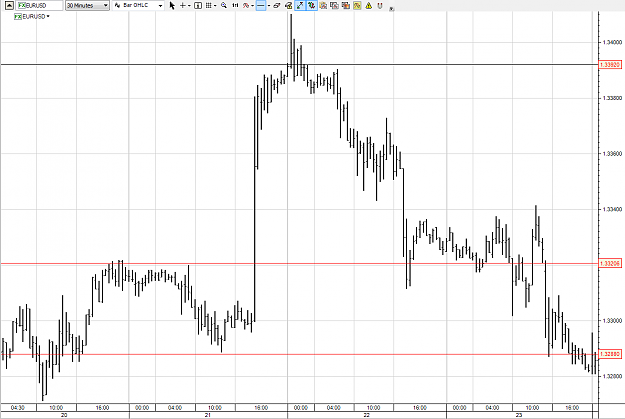
Task: Click the bar spacing icon
Action: [x=235, y=6]
